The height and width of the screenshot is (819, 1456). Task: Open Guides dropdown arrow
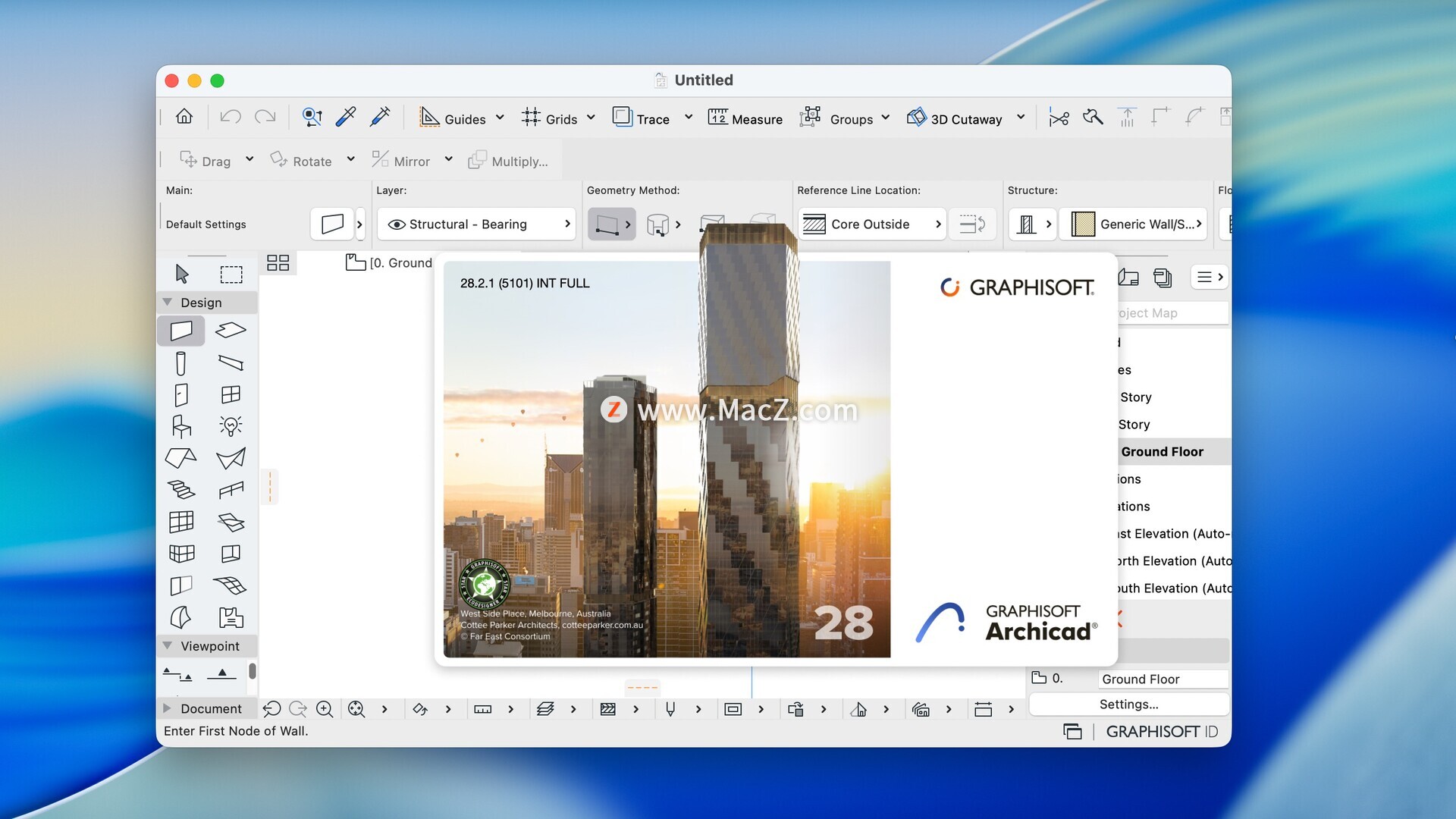500,118
